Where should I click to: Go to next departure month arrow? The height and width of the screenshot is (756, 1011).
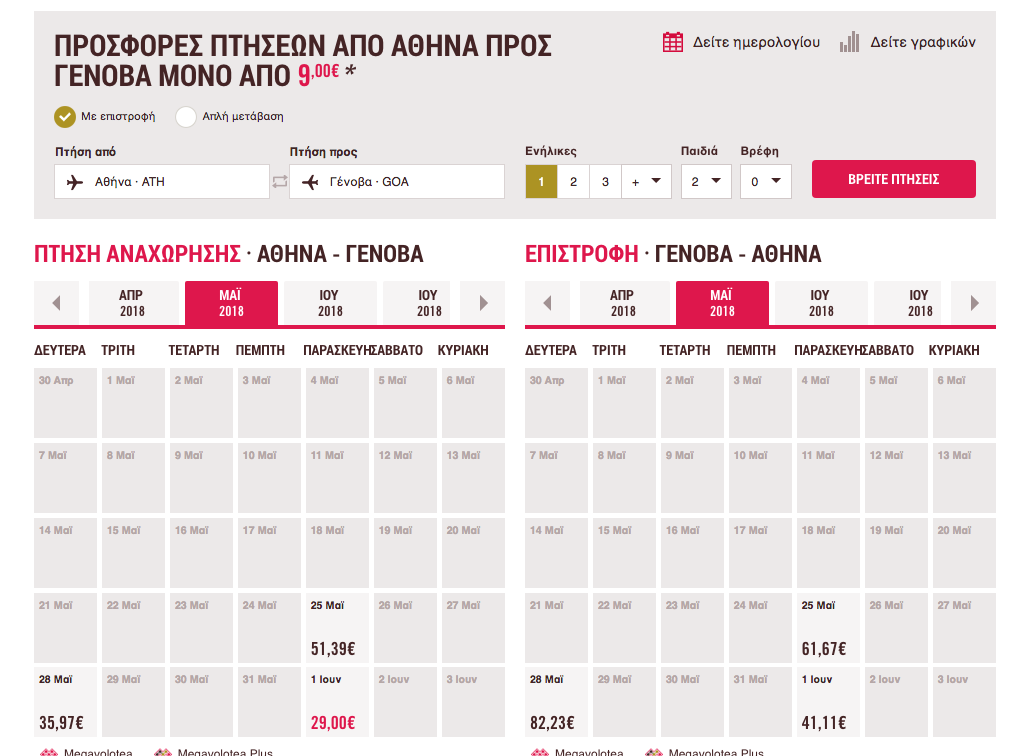483,303
